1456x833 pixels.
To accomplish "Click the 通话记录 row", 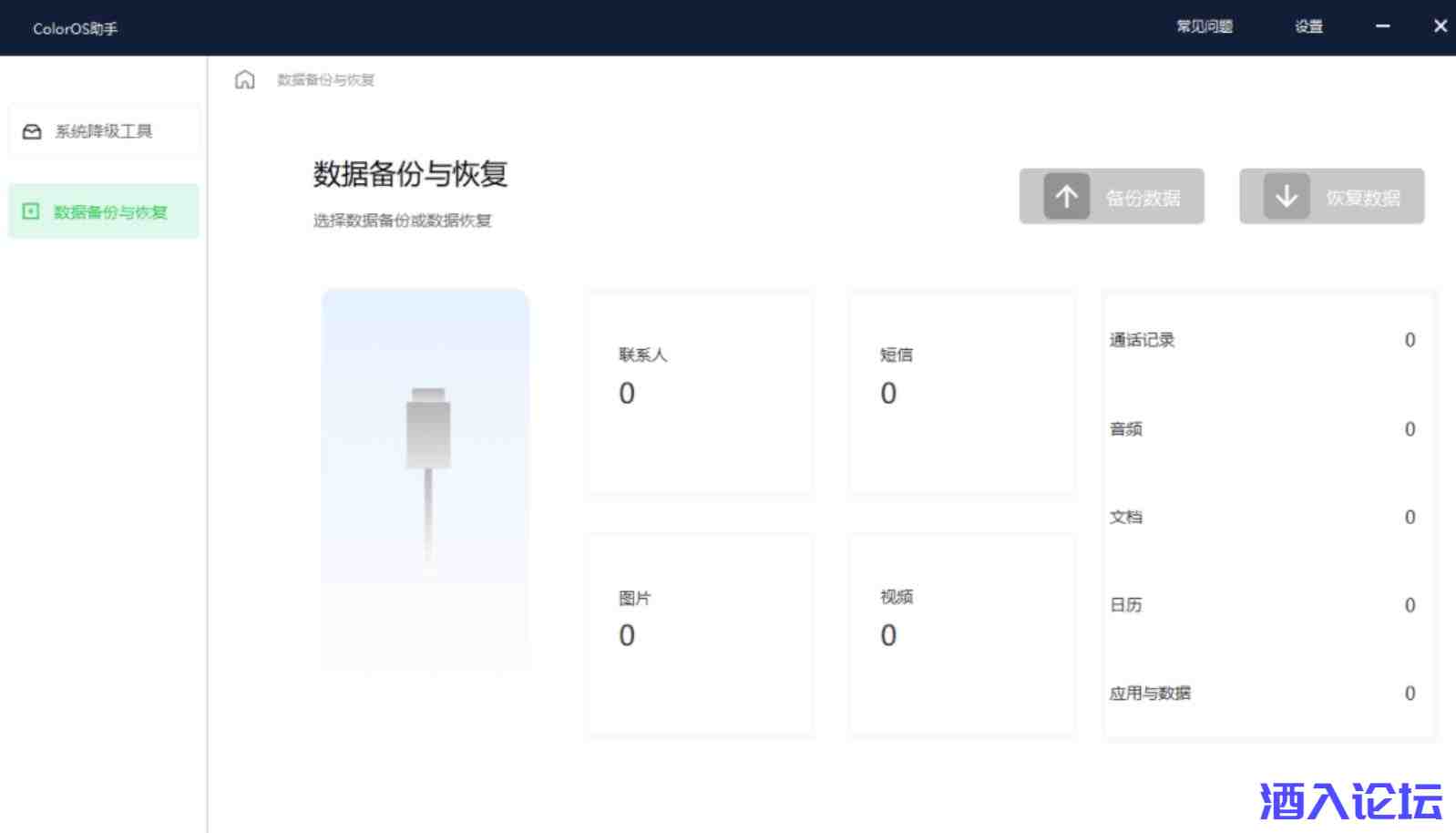I will 1262,340.
